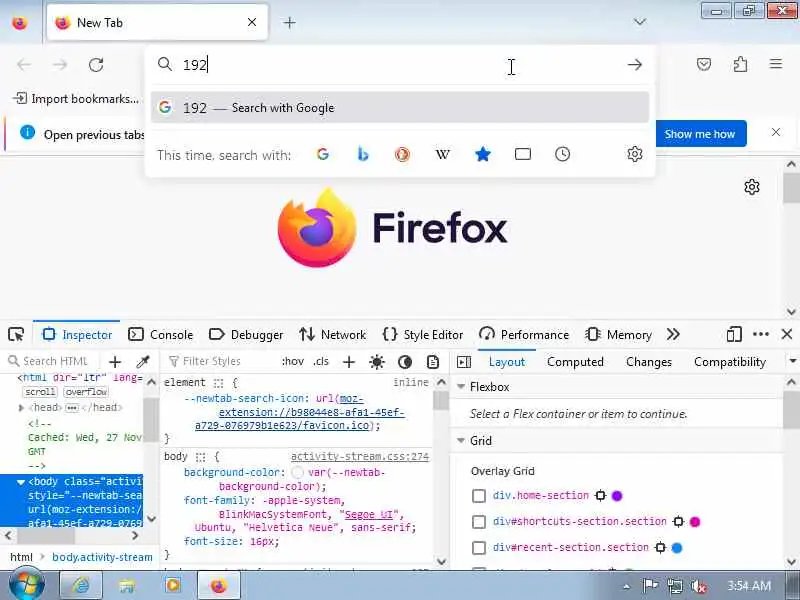Switch to the Inspector tab
Image resolution: width=800 pixels, height=600 pixels.
tap(77, 335)
